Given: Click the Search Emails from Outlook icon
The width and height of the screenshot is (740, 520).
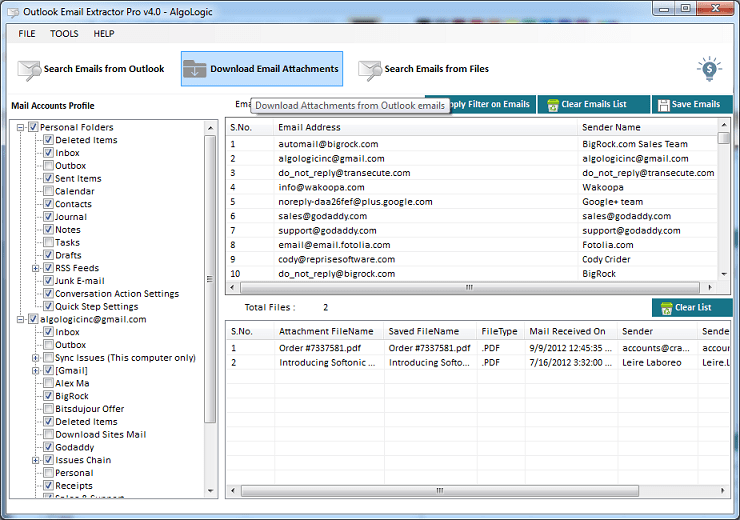Looking at the screenshot, I should (x=29, y=70).
